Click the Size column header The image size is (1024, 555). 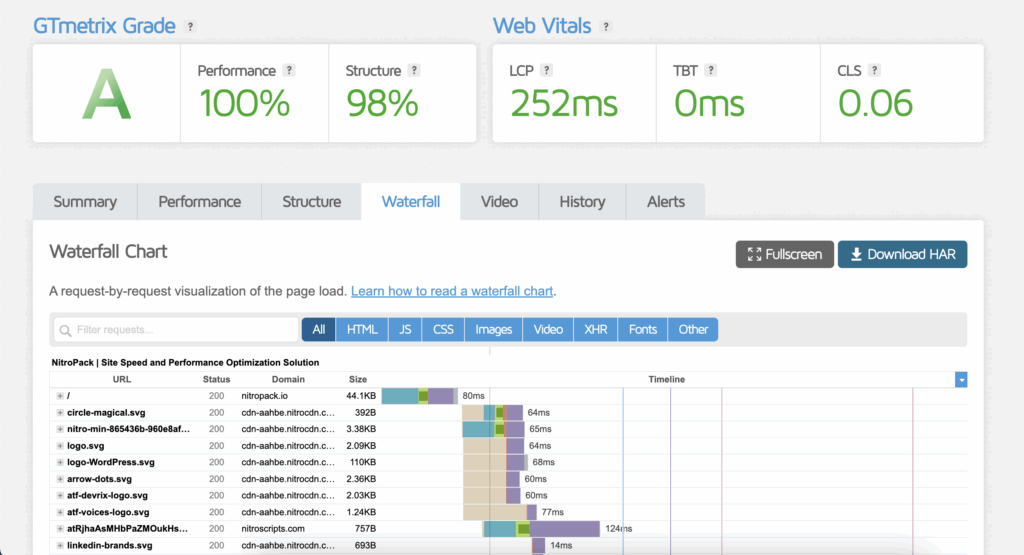point(358,379)
